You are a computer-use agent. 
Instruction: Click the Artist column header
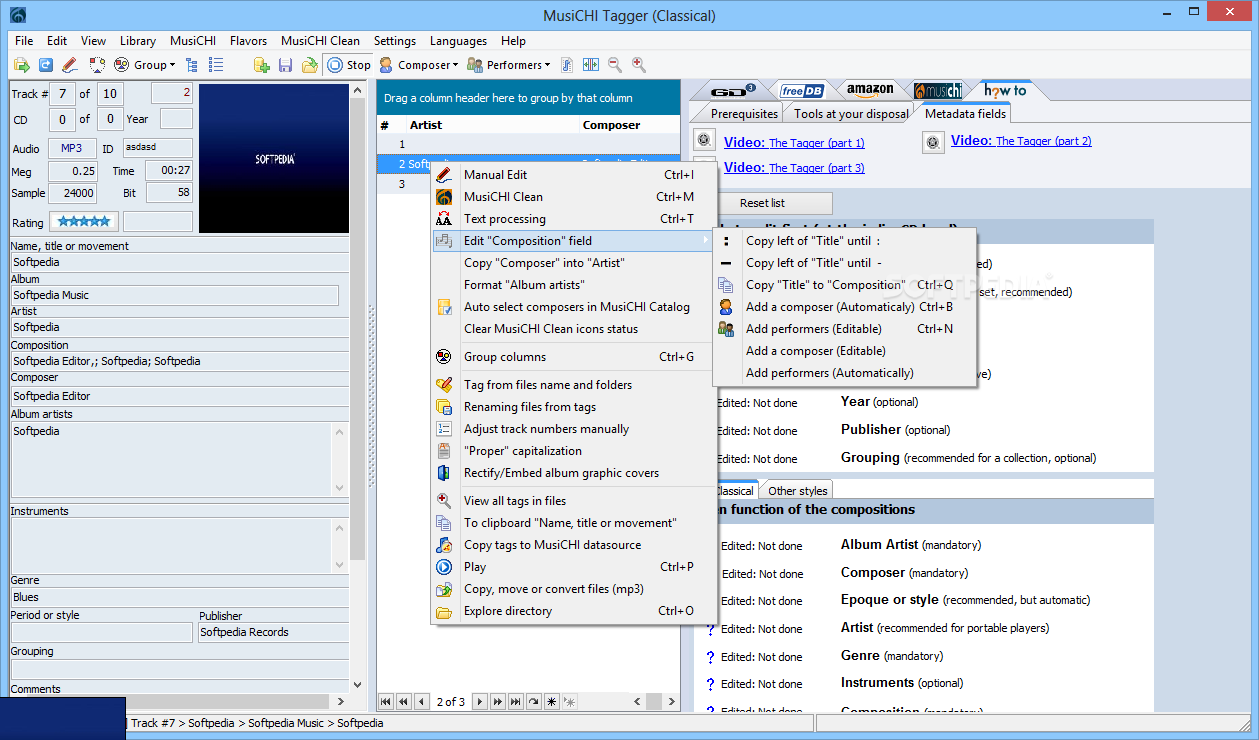click(493, 125)
